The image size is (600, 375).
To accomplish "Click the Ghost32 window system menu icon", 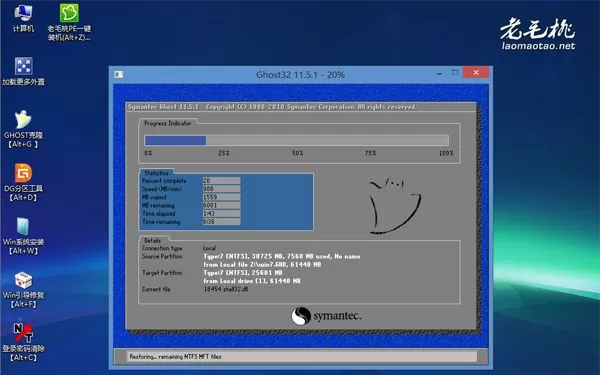I will pyautogui.click(x=119, y=74).
